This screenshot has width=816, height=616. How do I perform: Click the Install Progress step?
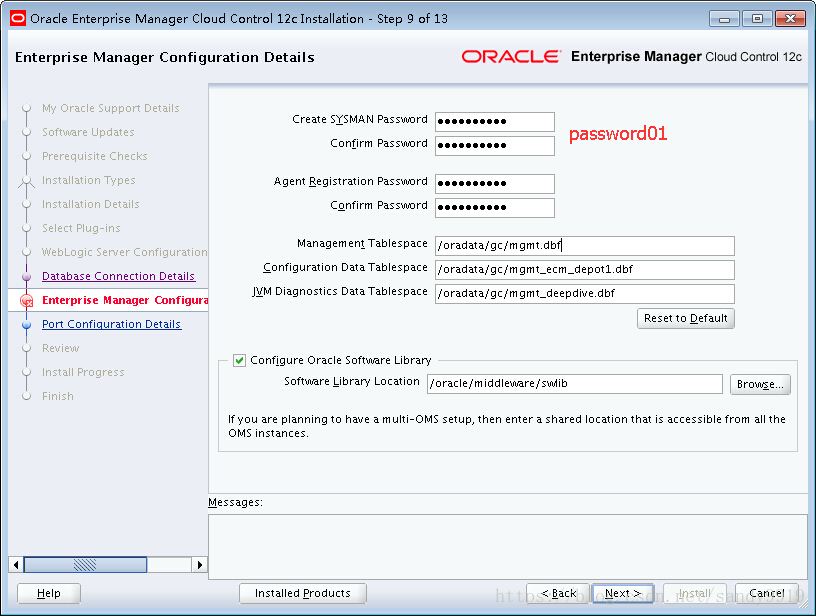point(83,372)
